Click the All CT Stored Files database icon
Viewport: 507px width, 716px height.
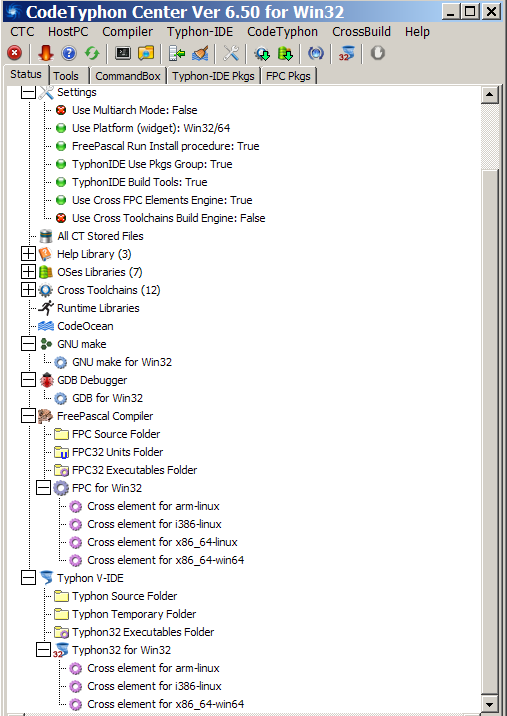pyautogui.click(x=46, y=236)
